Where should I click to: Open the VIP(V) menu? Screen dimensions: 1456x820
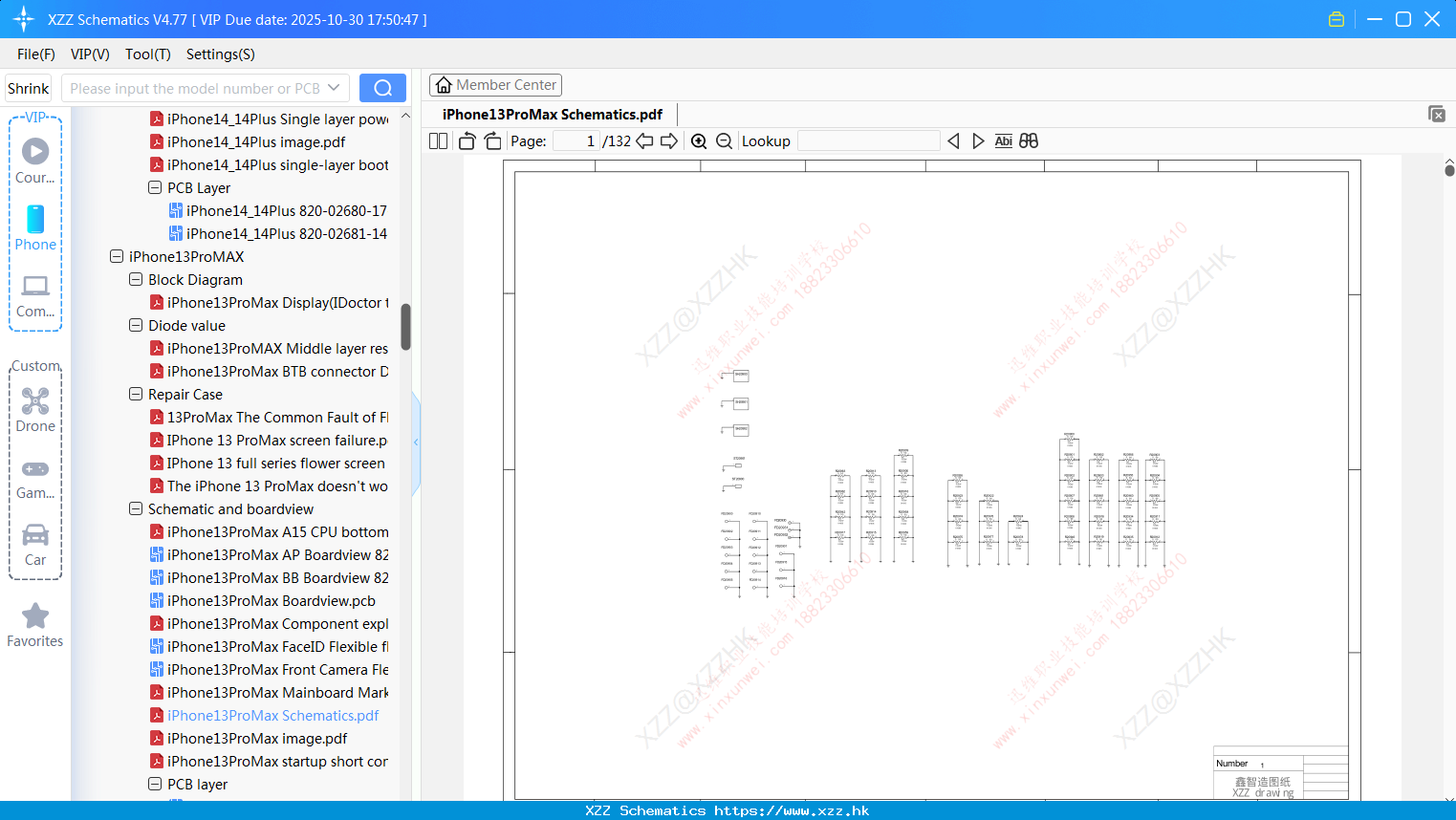90,54
